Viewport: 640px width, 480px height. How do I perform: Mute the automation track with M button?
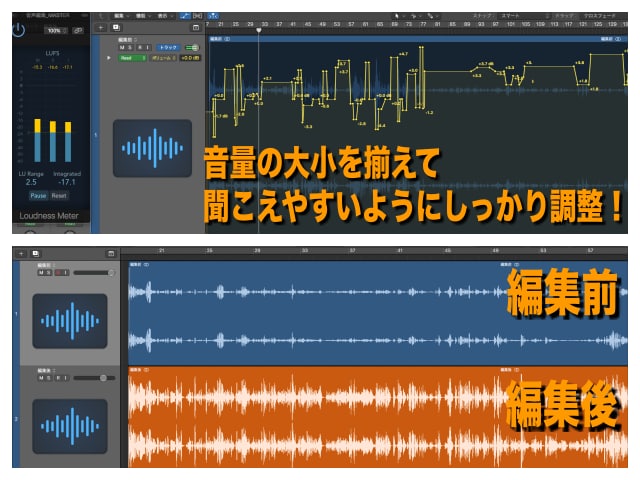pos(122,48)
